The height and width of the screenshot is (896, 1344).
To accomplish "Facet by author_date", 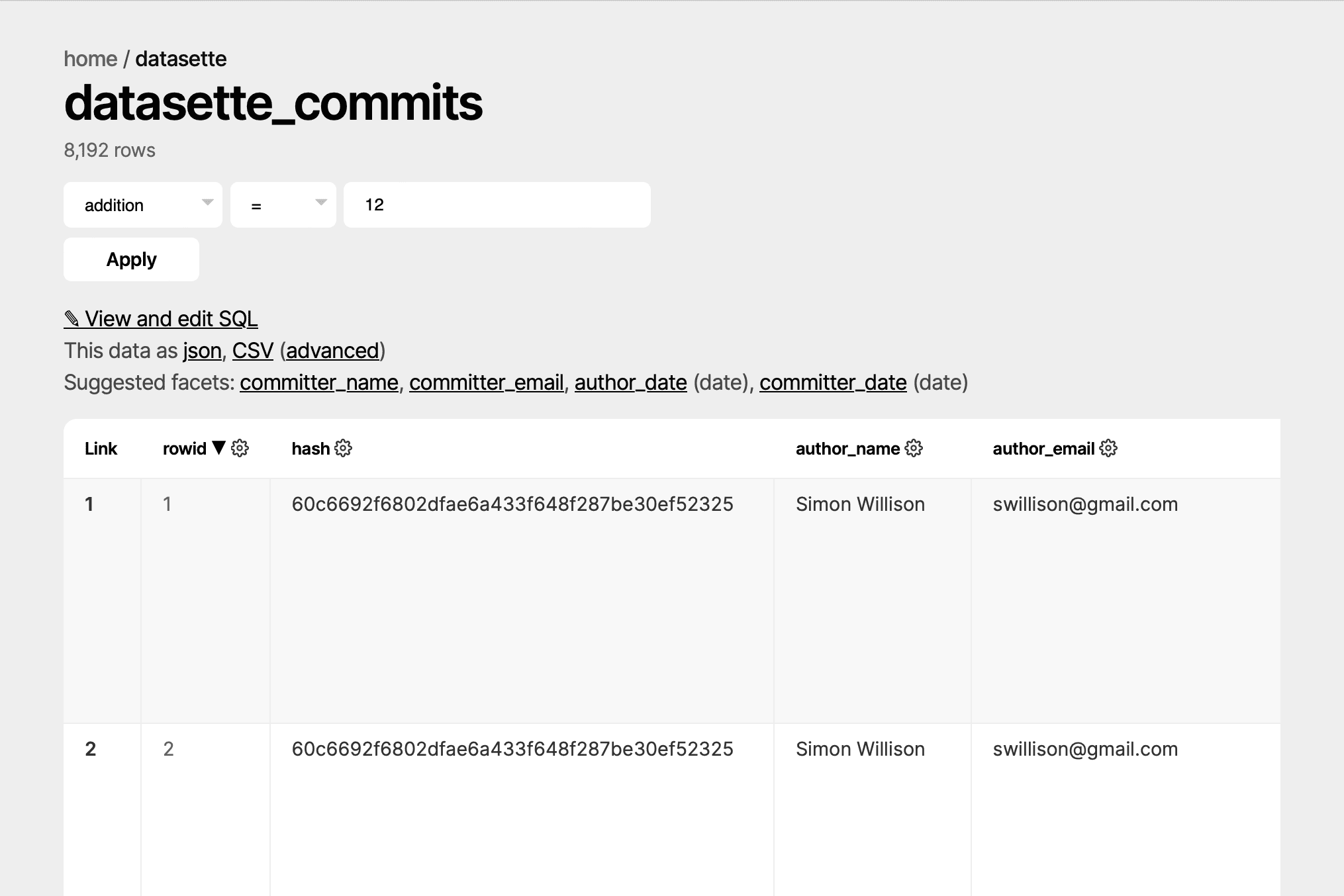I will [631, 382].
